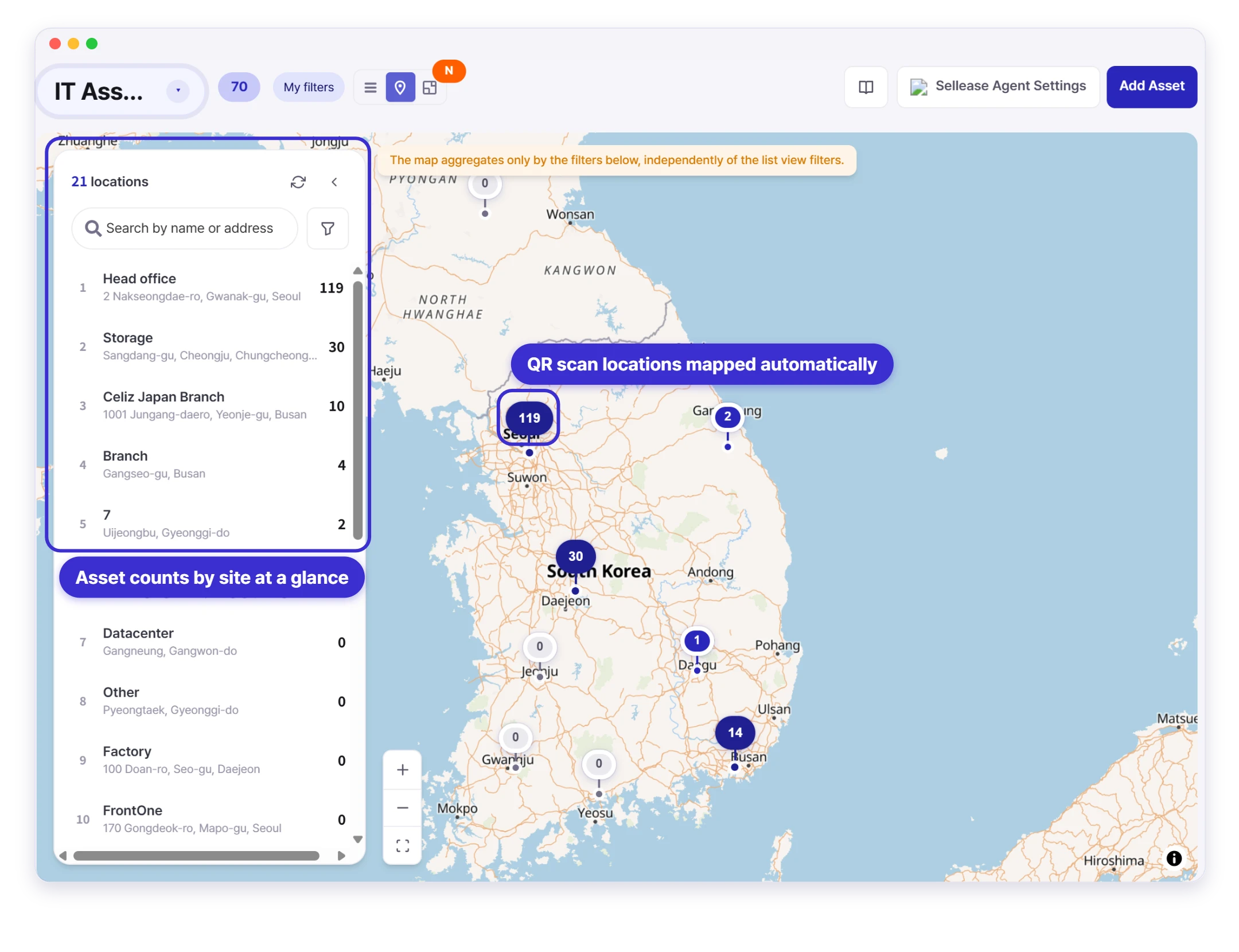Image resolution: width=1239 pixels, height=952 pixels.
Task: Open My filters
Action: [x=309, y=87]
